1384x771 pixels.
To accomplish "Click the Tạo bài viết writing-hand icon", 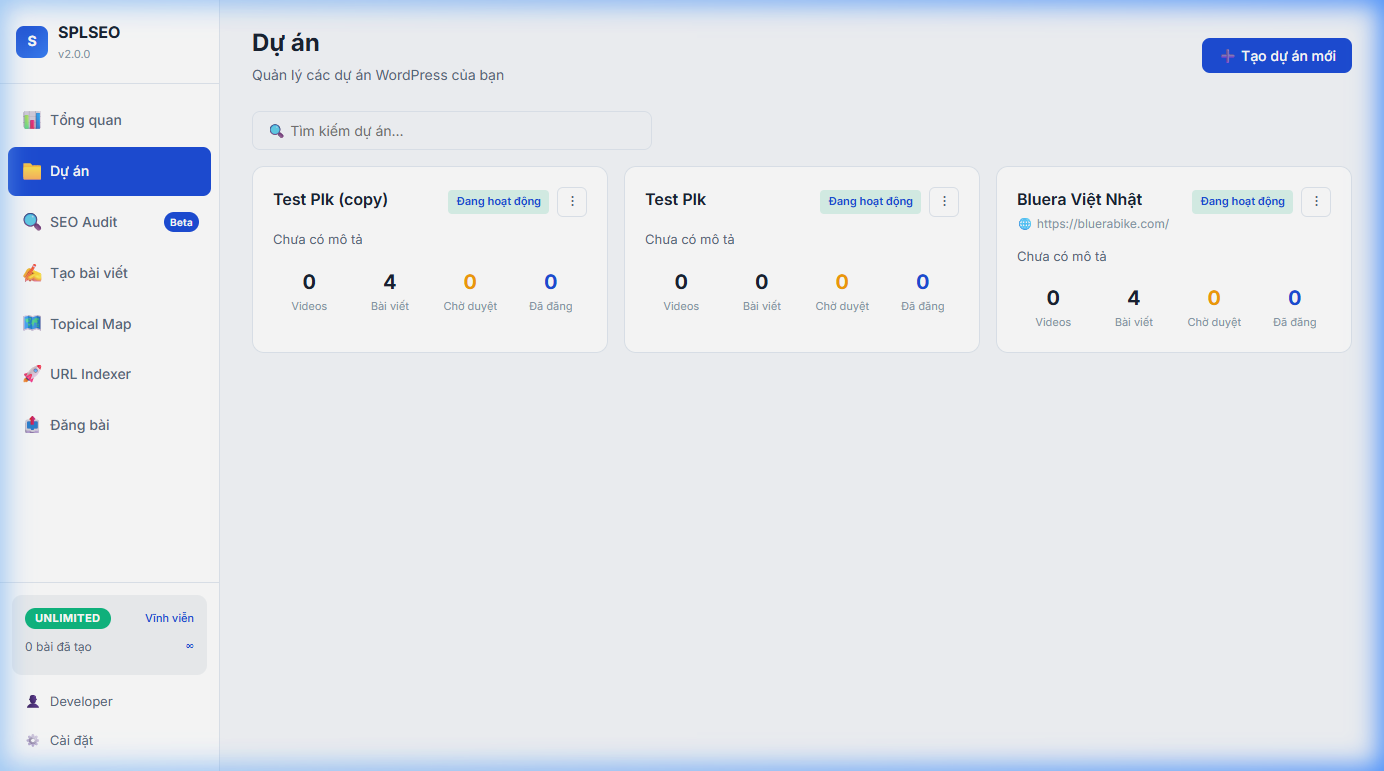I will 32,273.
